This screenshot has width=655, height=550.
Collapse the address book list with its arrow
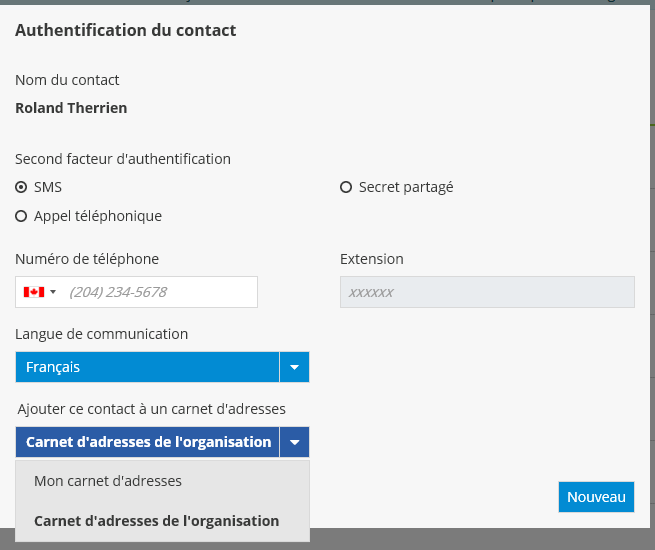pyautogui.click(x=294, y=442)
